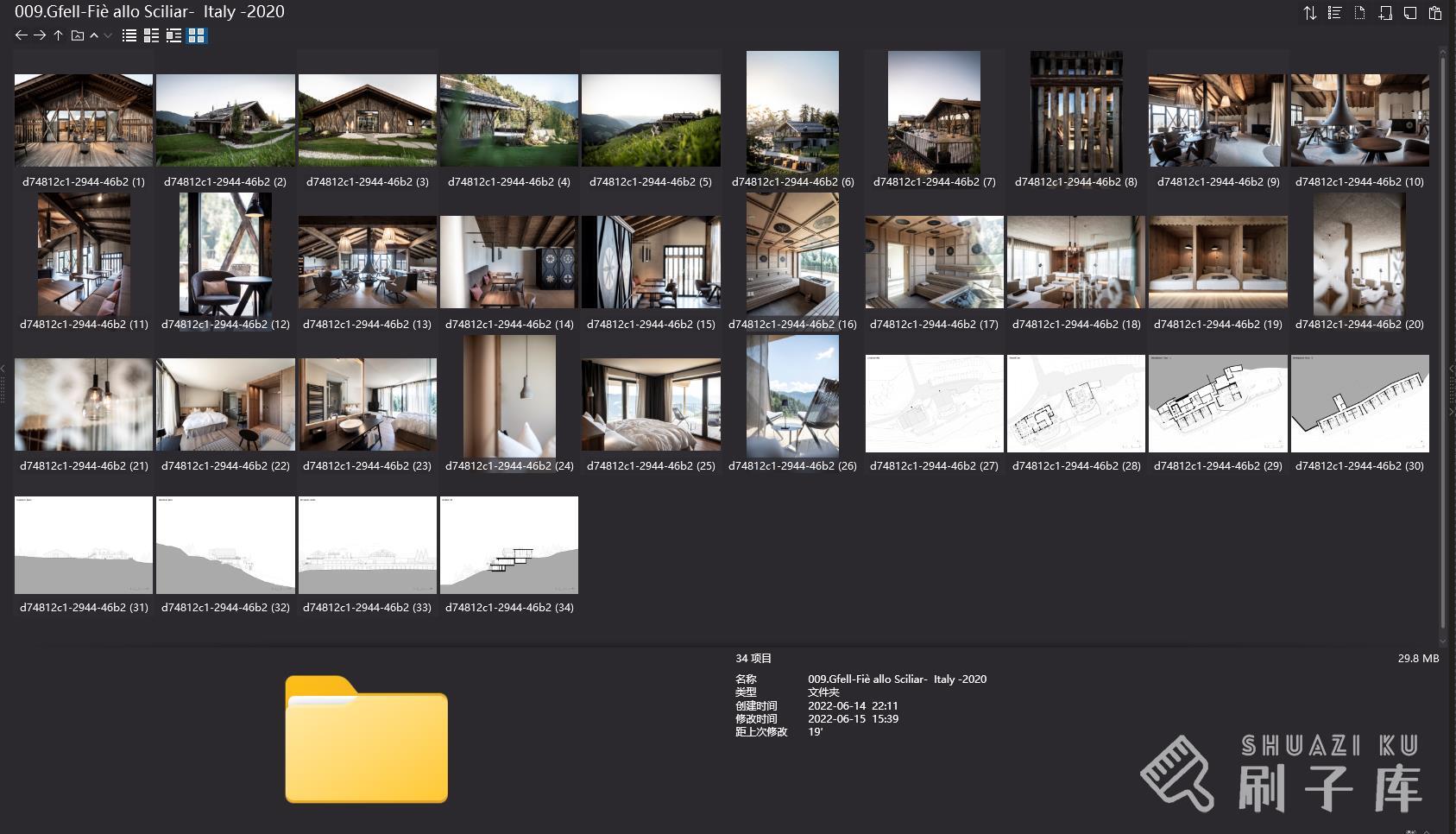
Task: Click the folder history icon
Action: click(x=77, y=35)
